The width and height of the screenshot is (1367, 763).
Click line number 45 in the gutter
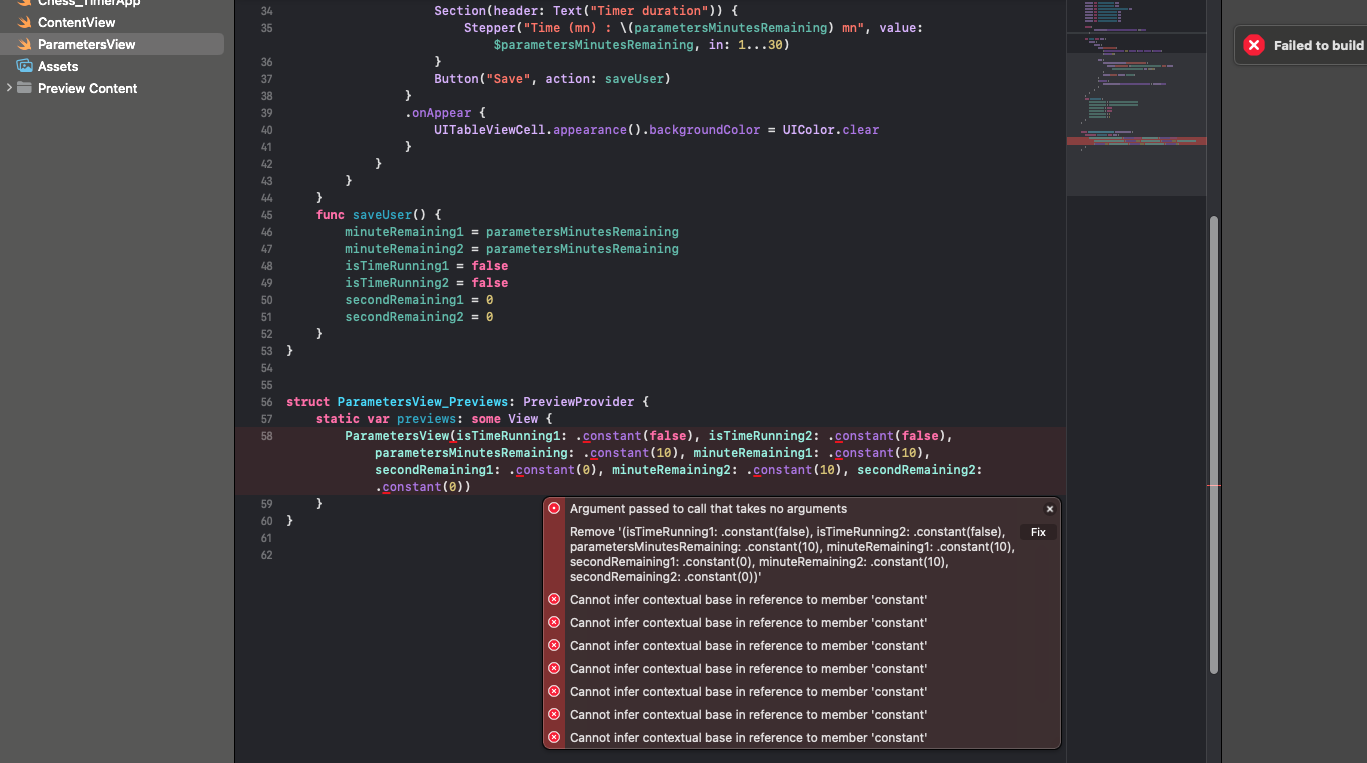(x=265, y=215)
